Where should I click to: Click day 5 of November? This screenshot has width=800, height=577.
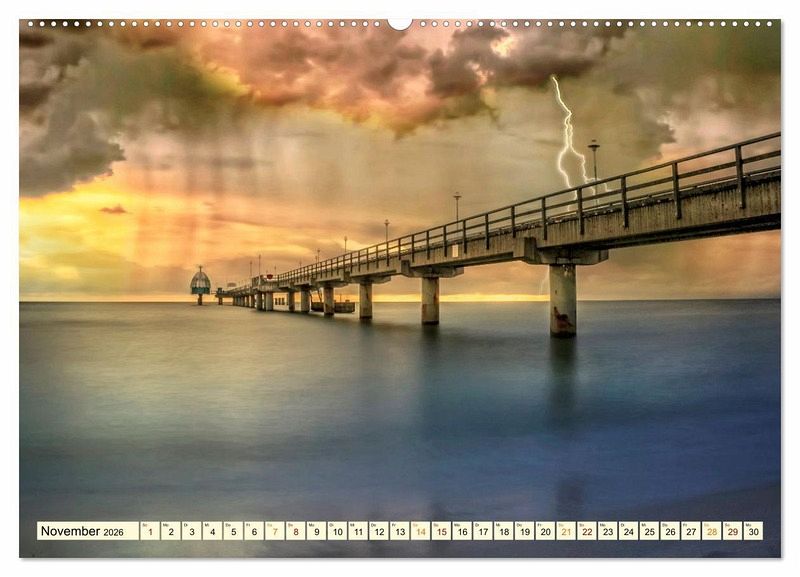pos(233,531)
